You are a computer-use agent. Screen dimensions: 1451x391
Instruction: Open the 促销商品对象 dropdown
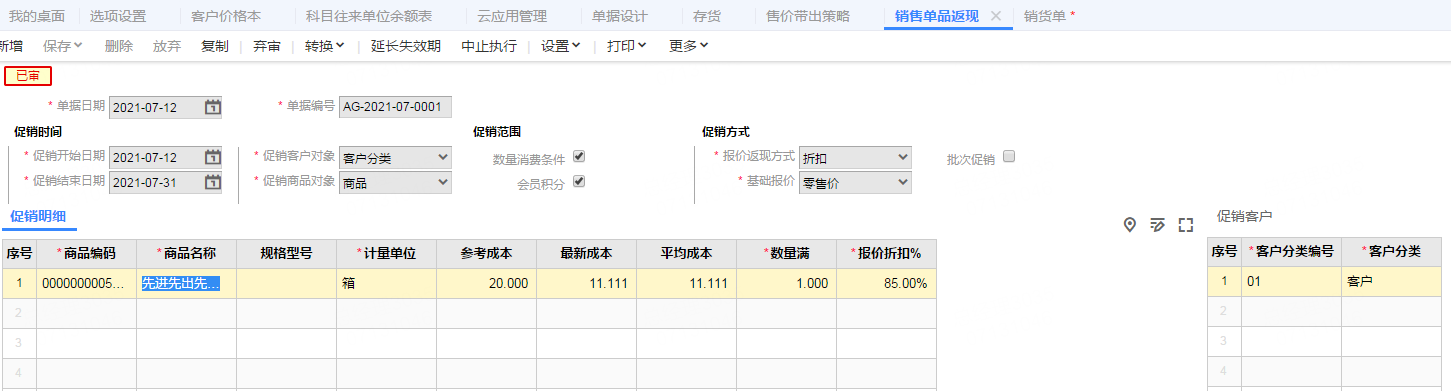[x=395, y=182]
